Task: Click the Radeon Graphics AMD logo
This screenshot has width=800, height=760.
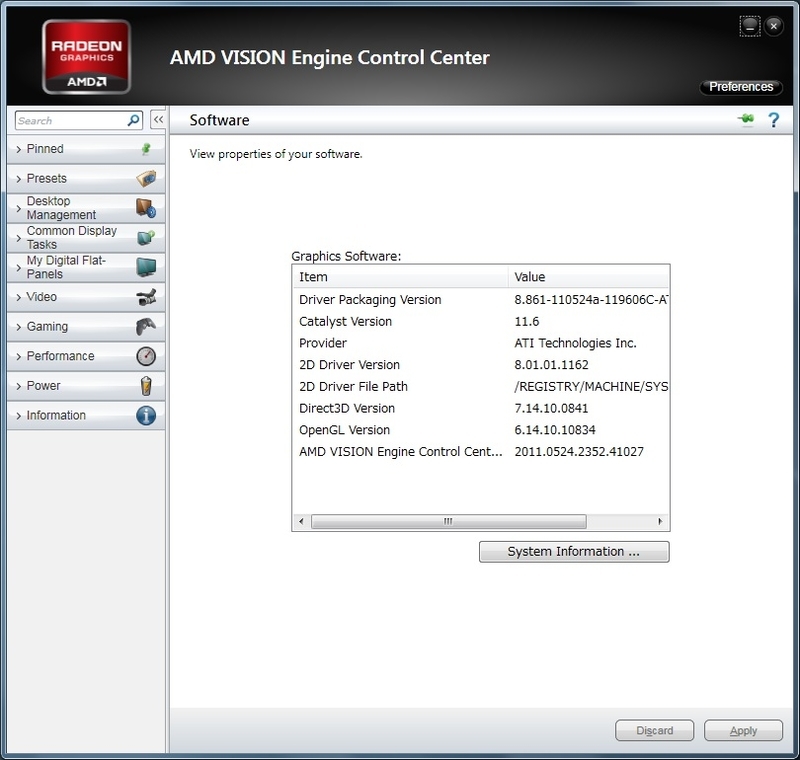Action: coord(86,57)
